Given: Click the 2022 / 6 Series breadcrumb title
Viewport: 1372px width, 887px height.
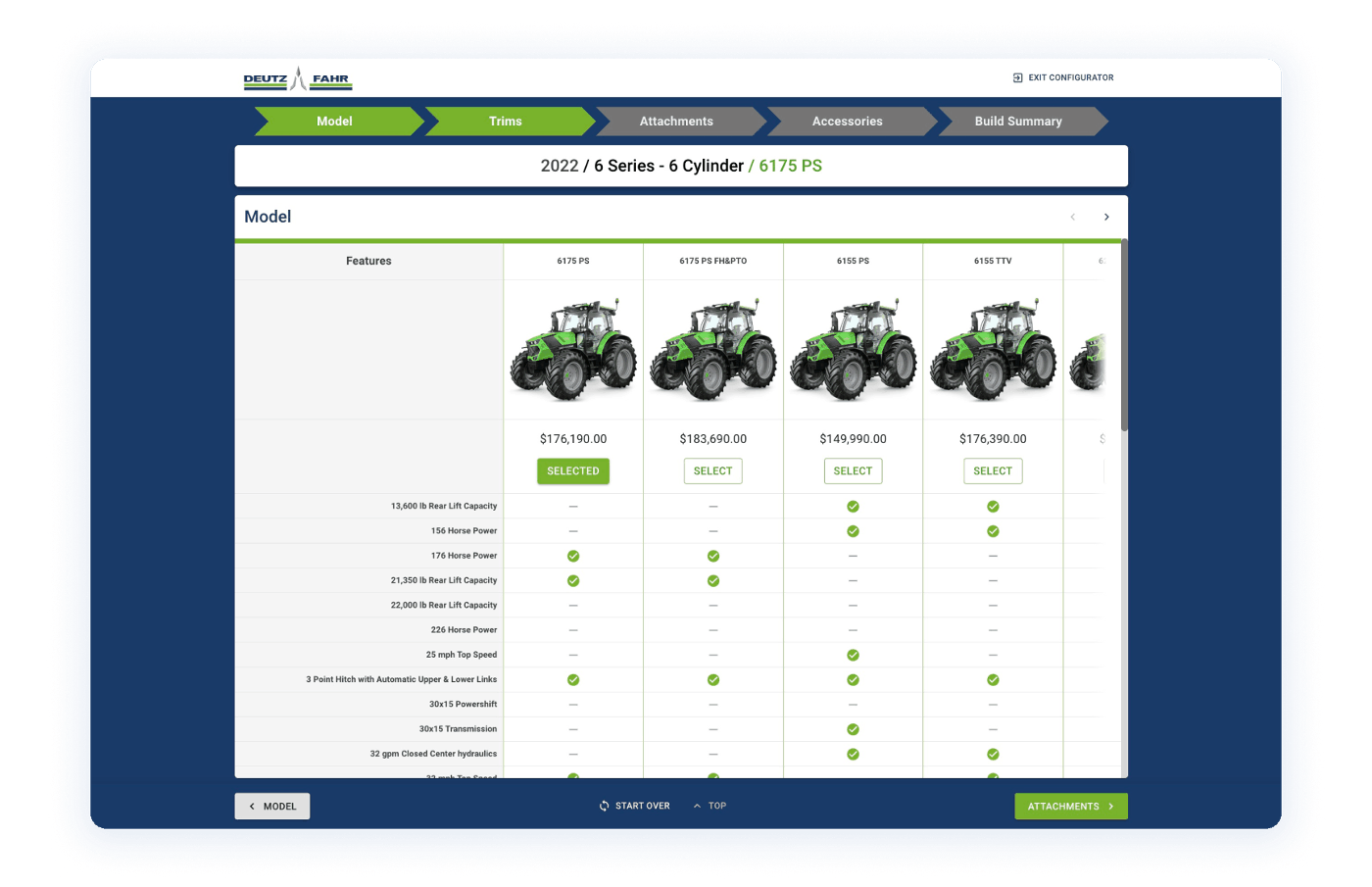Looking at the screenshot, I should point(681,167).
